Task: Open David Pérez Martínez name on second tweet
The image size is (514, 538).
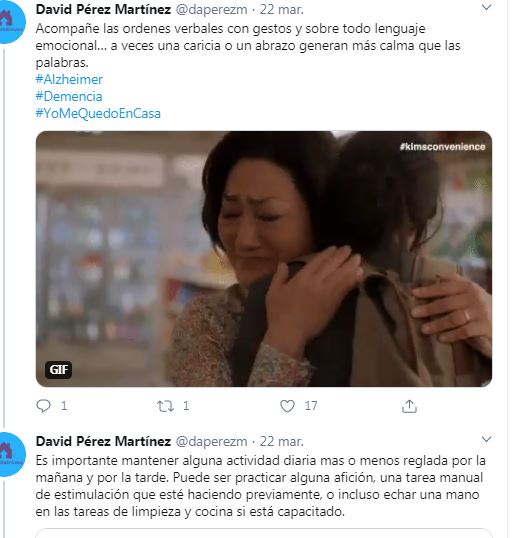Action: (103, 441)
